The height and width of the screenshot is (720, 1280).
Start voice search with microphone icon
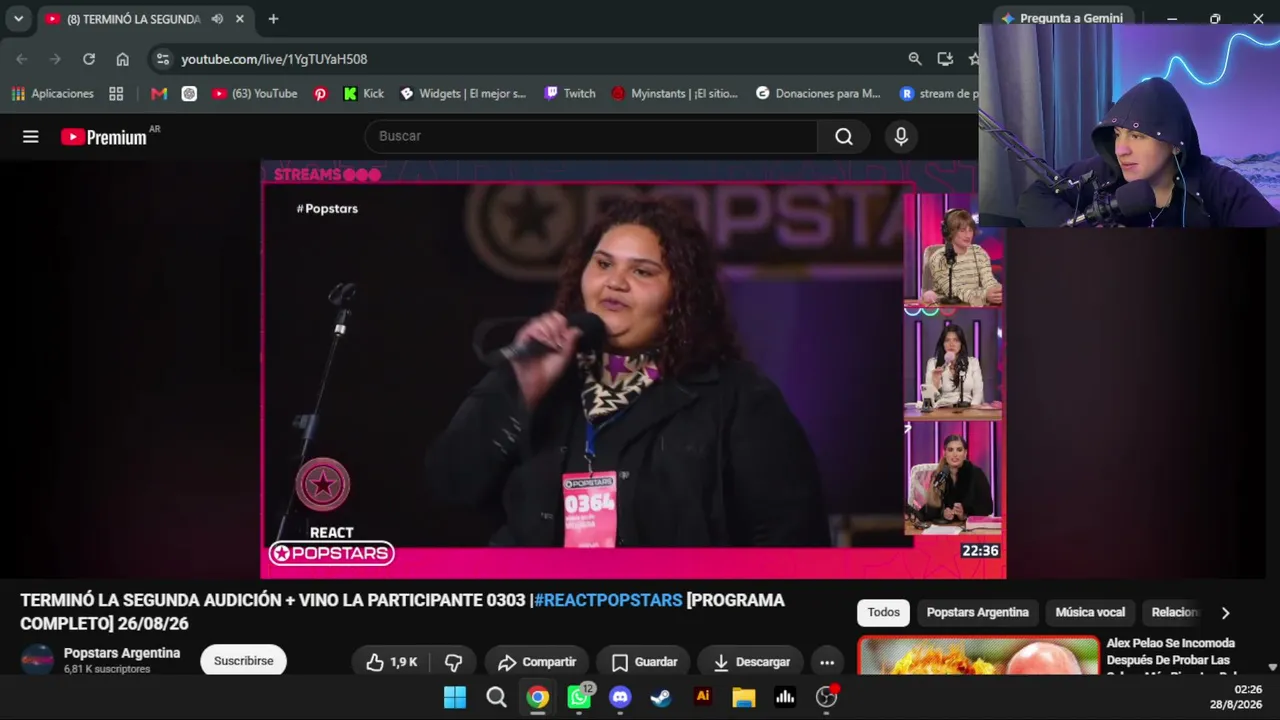901,137
